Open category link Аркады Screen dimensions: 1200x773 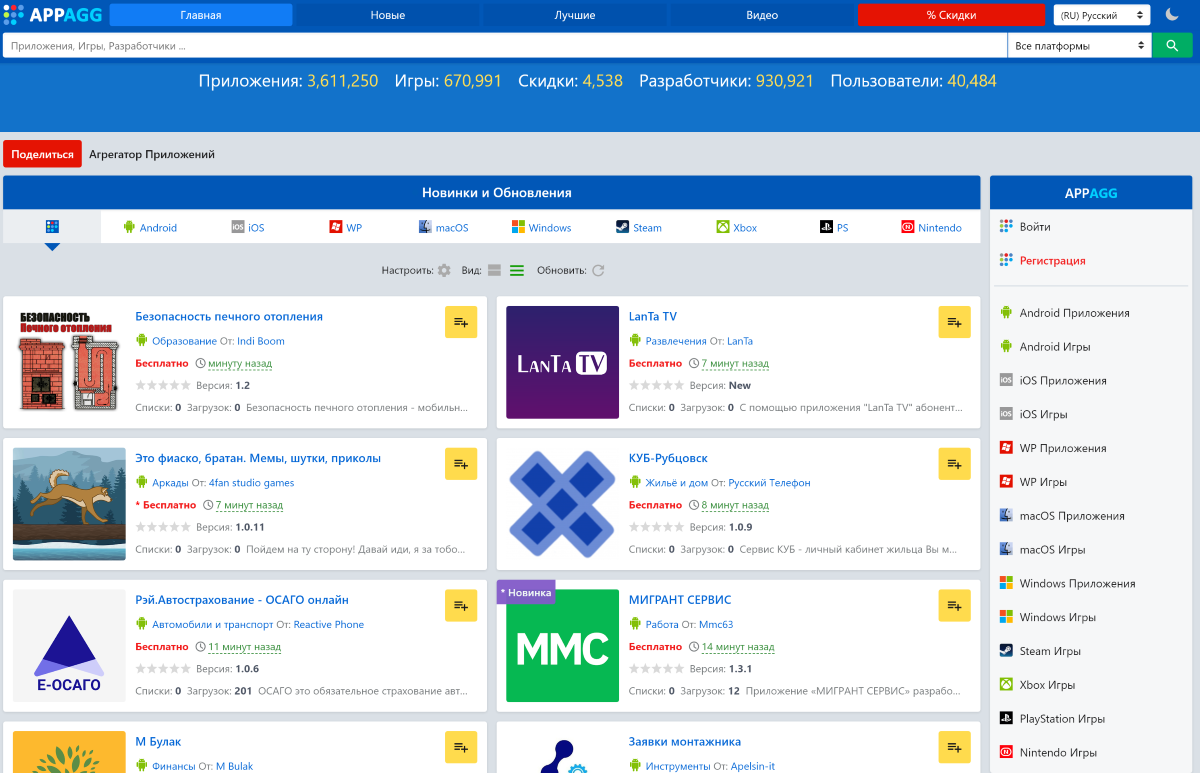(x=170, y=483)
